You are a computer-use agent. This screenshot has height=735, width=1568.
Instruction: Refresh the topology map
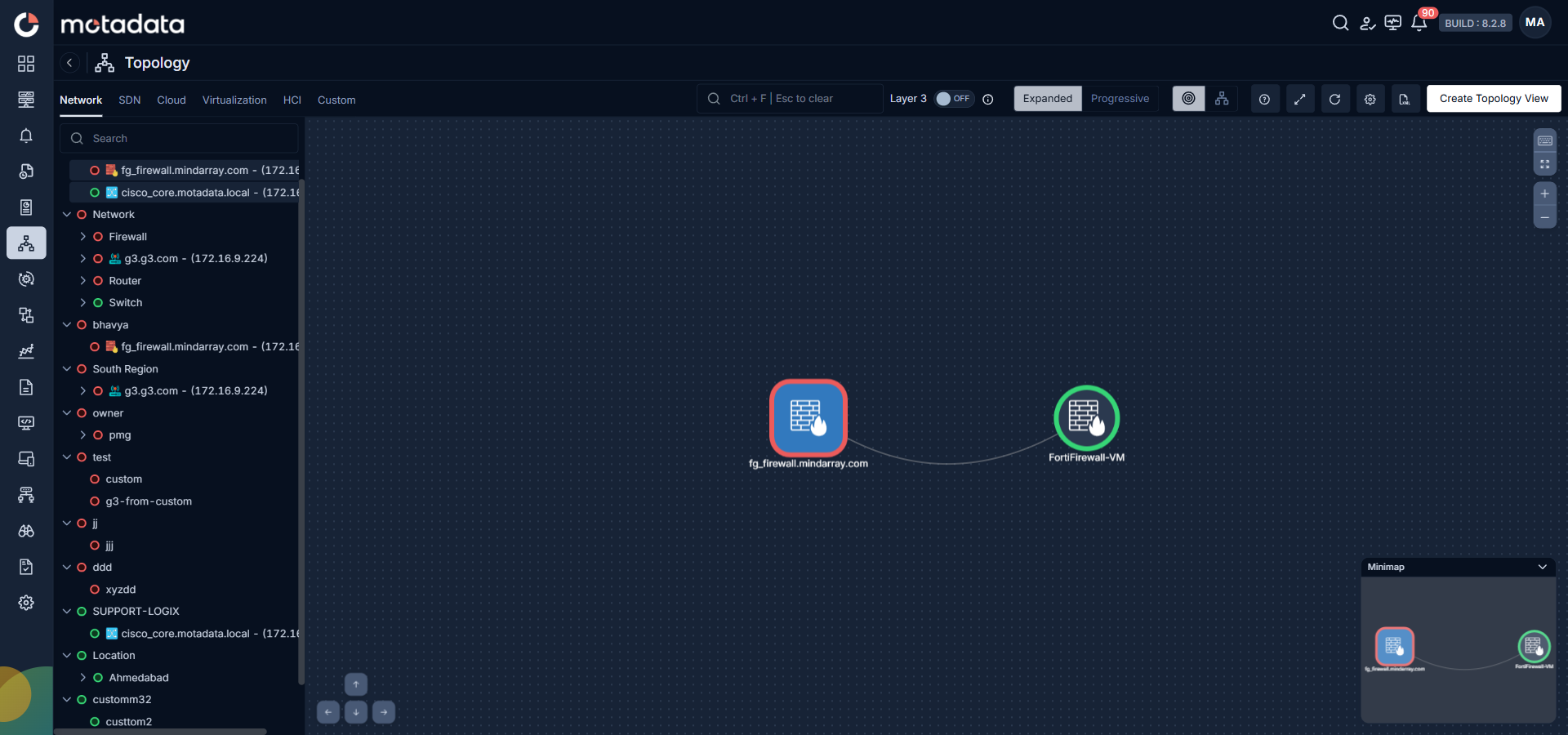coord(1334,99)
